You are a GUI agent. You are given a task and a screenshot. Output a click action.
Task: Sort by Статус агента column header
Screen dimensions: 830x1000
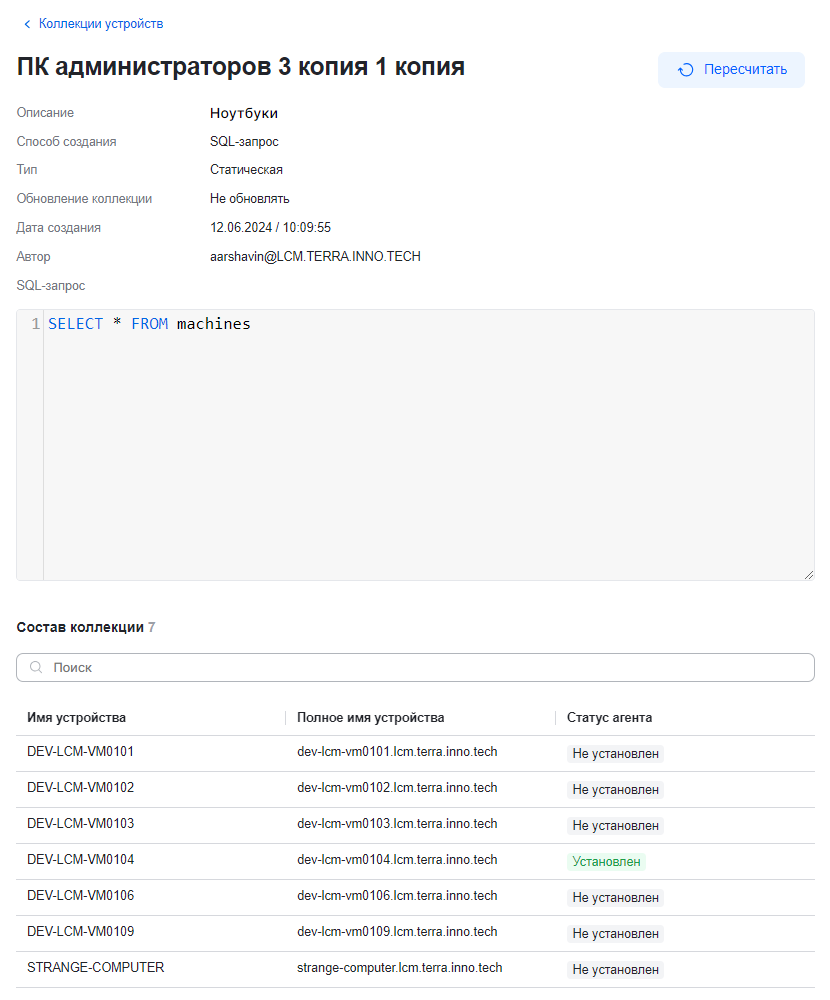click(x=609, y=718)
